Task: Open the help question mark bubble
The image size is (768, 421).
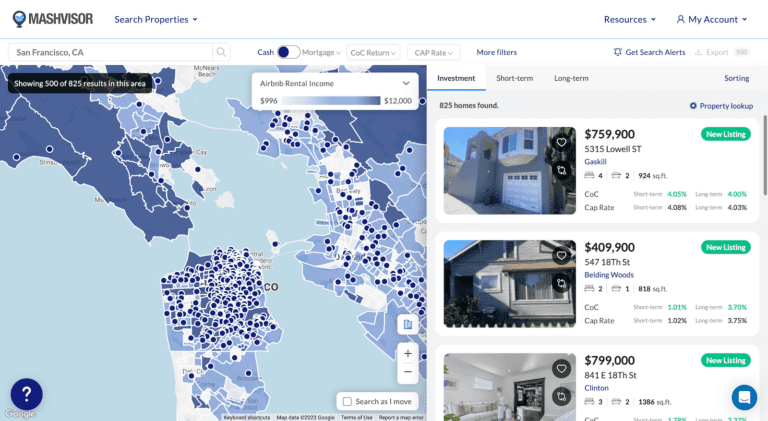Action: pos(26,394)
